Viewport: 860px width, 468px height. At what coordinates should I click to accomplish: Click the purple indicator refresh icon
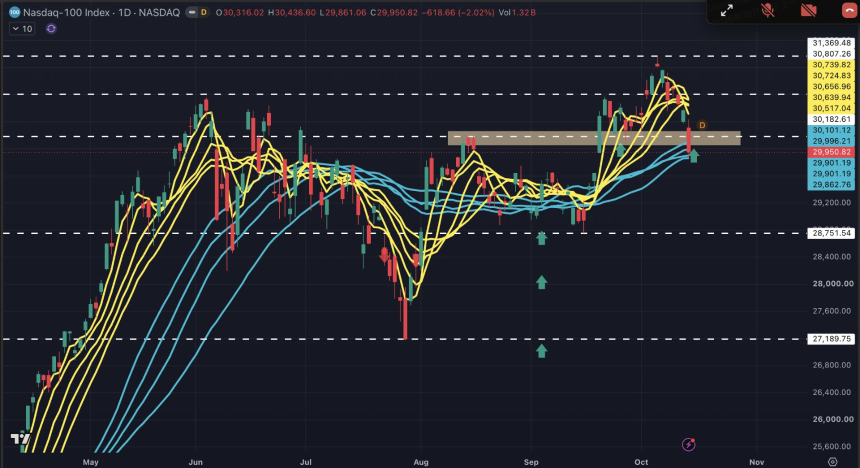(x=51, y=29)
